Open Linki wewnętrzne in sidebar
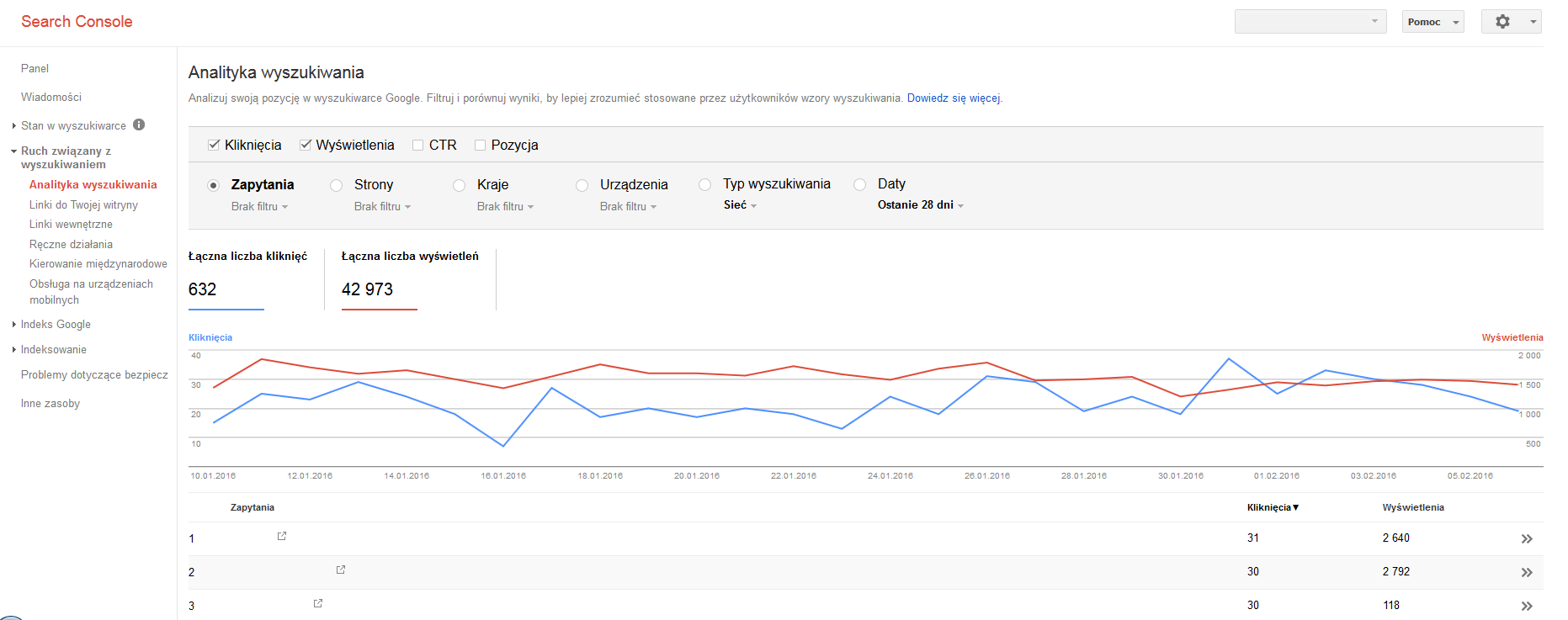This screenshot has height=620, width=1568. 71,224
